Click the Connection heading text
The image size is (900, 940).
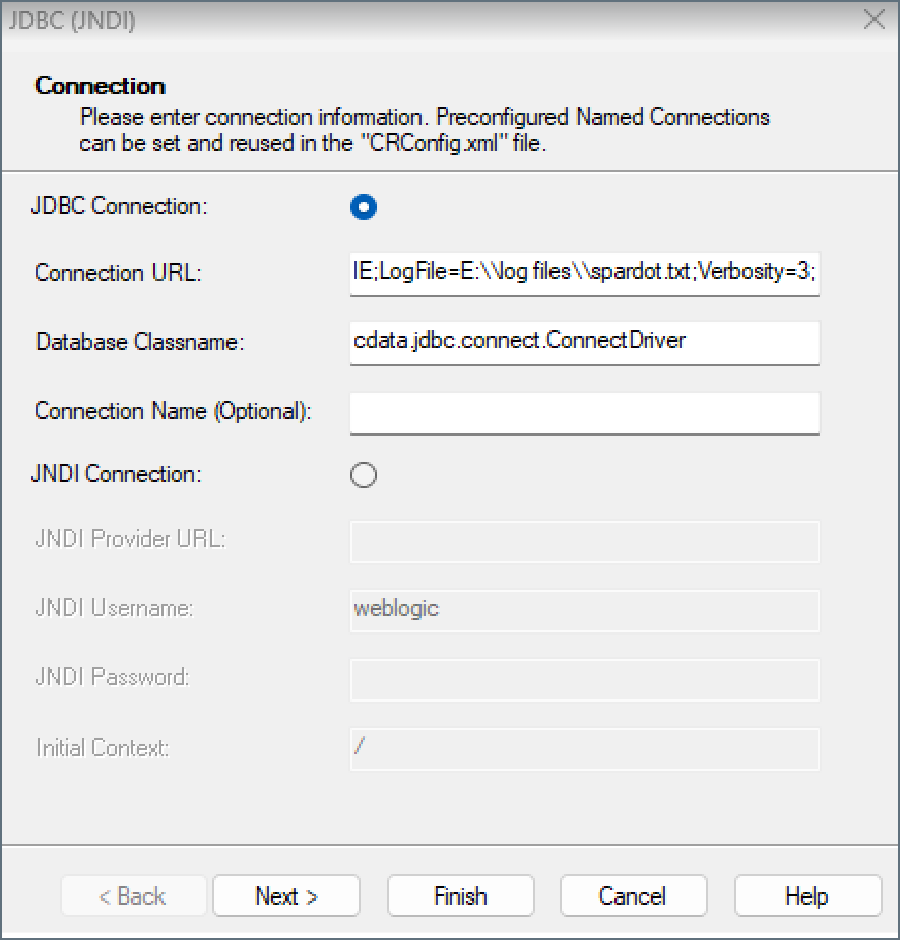tap(99, 86)
